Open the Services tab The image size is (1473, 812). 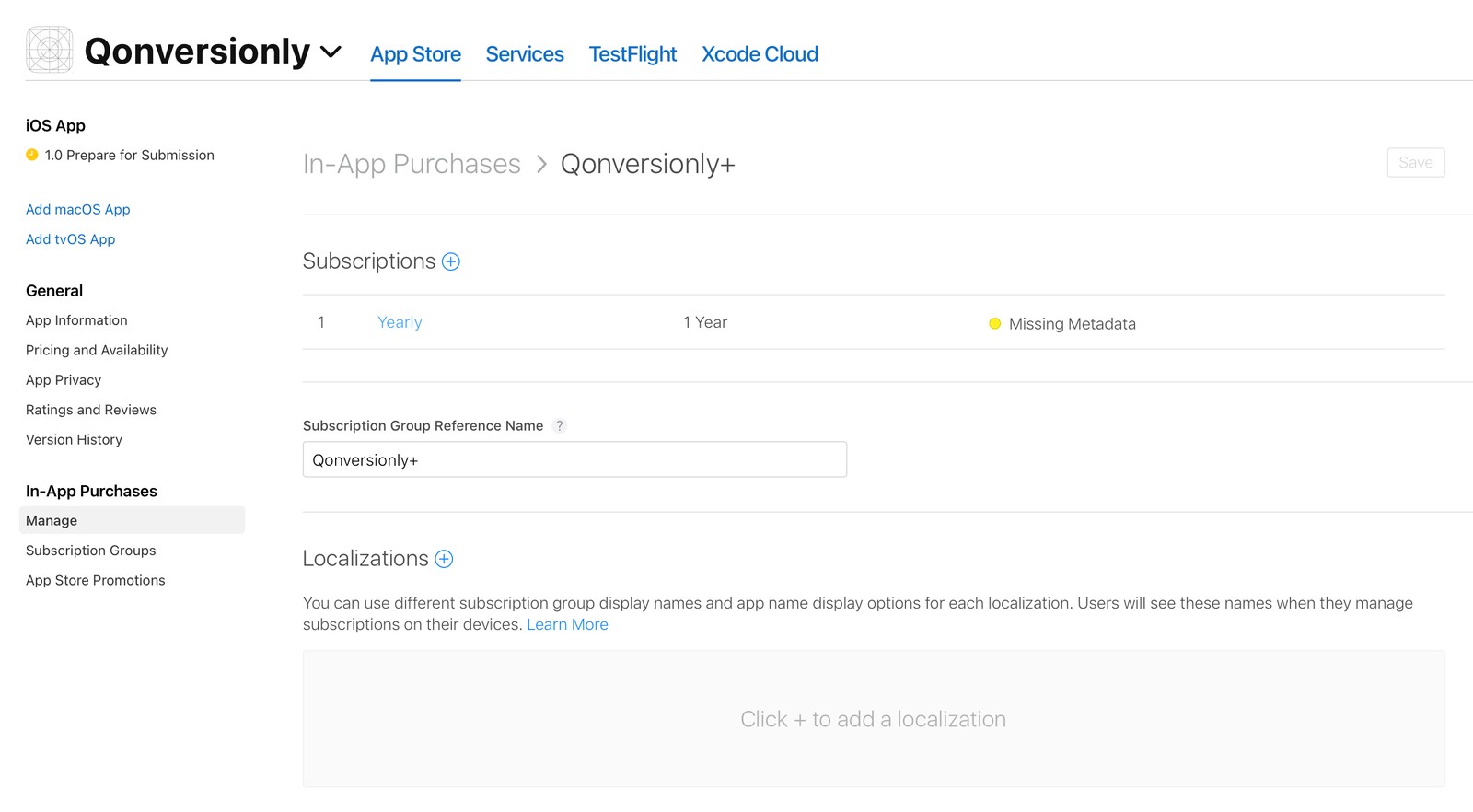click(x=525, y=54)
